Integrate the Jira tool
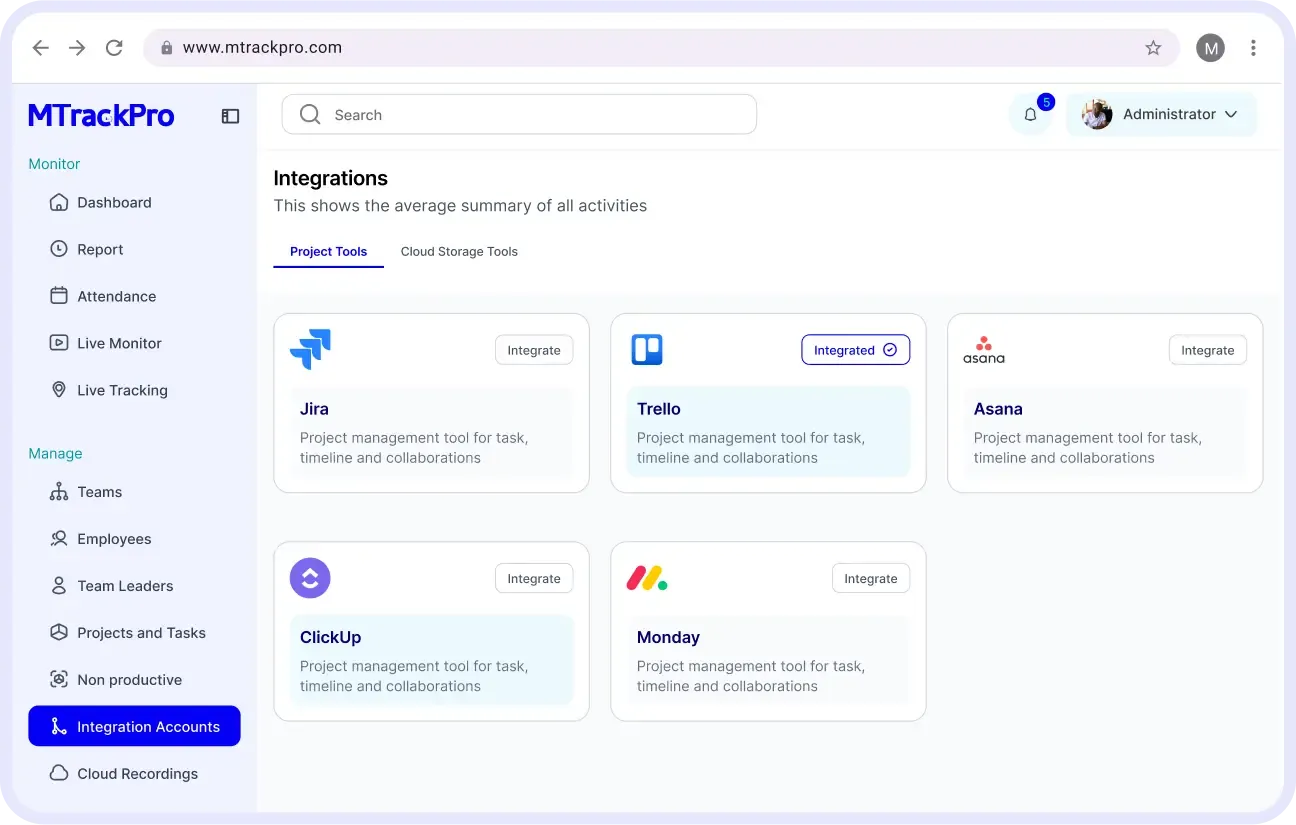 534,350
